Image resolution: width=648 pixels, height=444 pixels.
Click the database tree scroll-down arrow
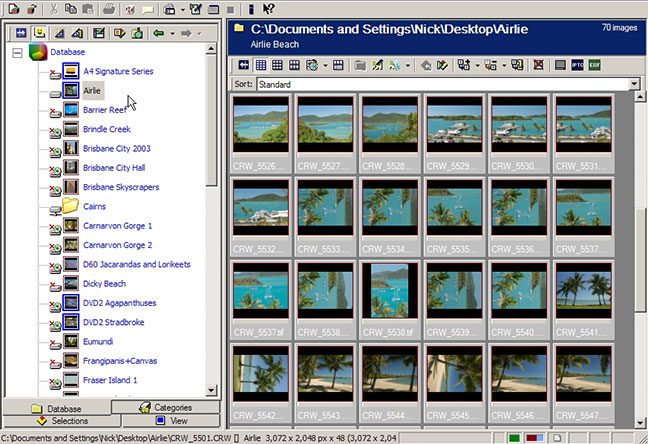point(211,390)
